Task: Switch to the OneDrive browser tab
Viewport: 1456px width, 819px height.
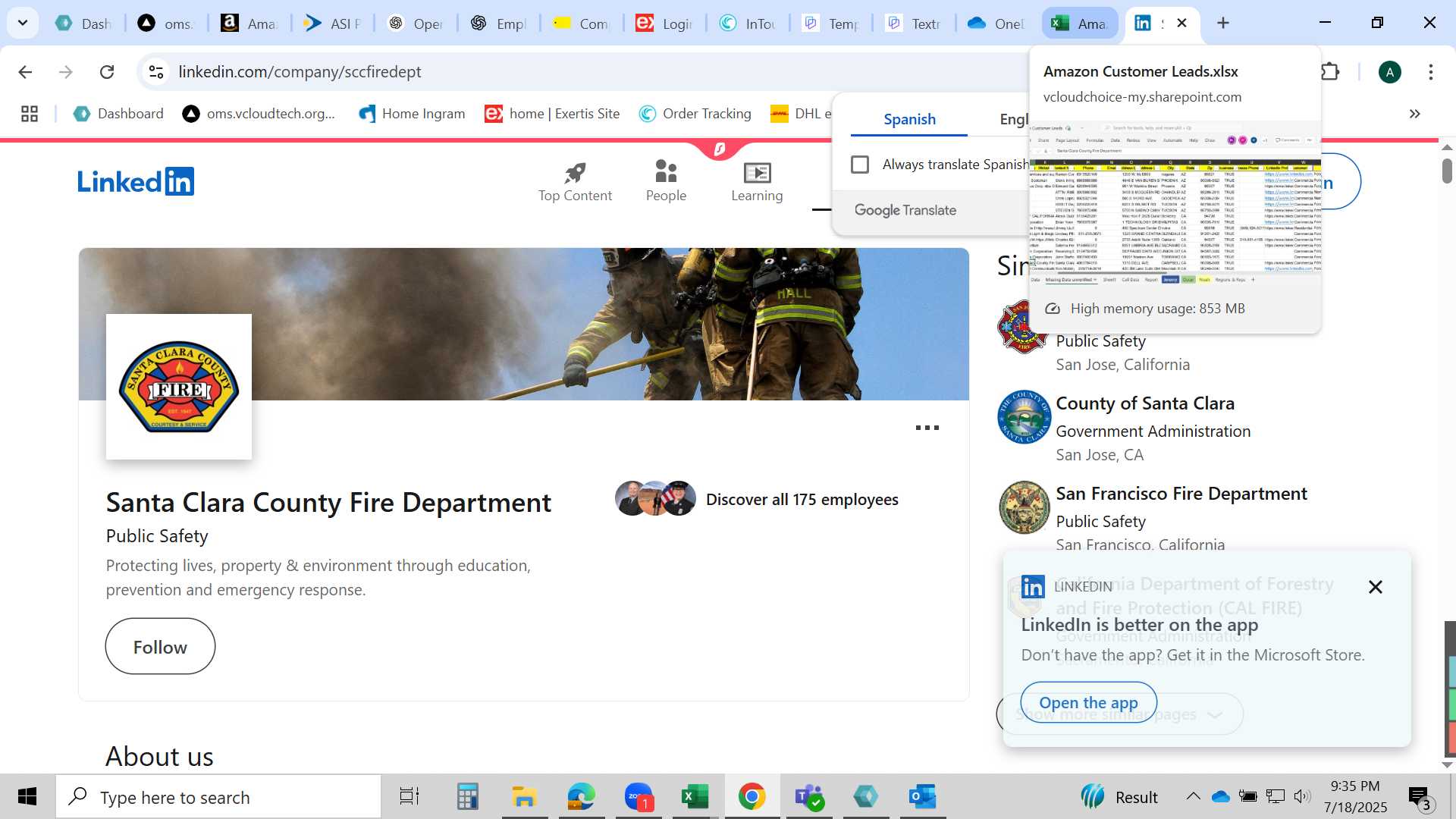Action: (x=996, y=24)
